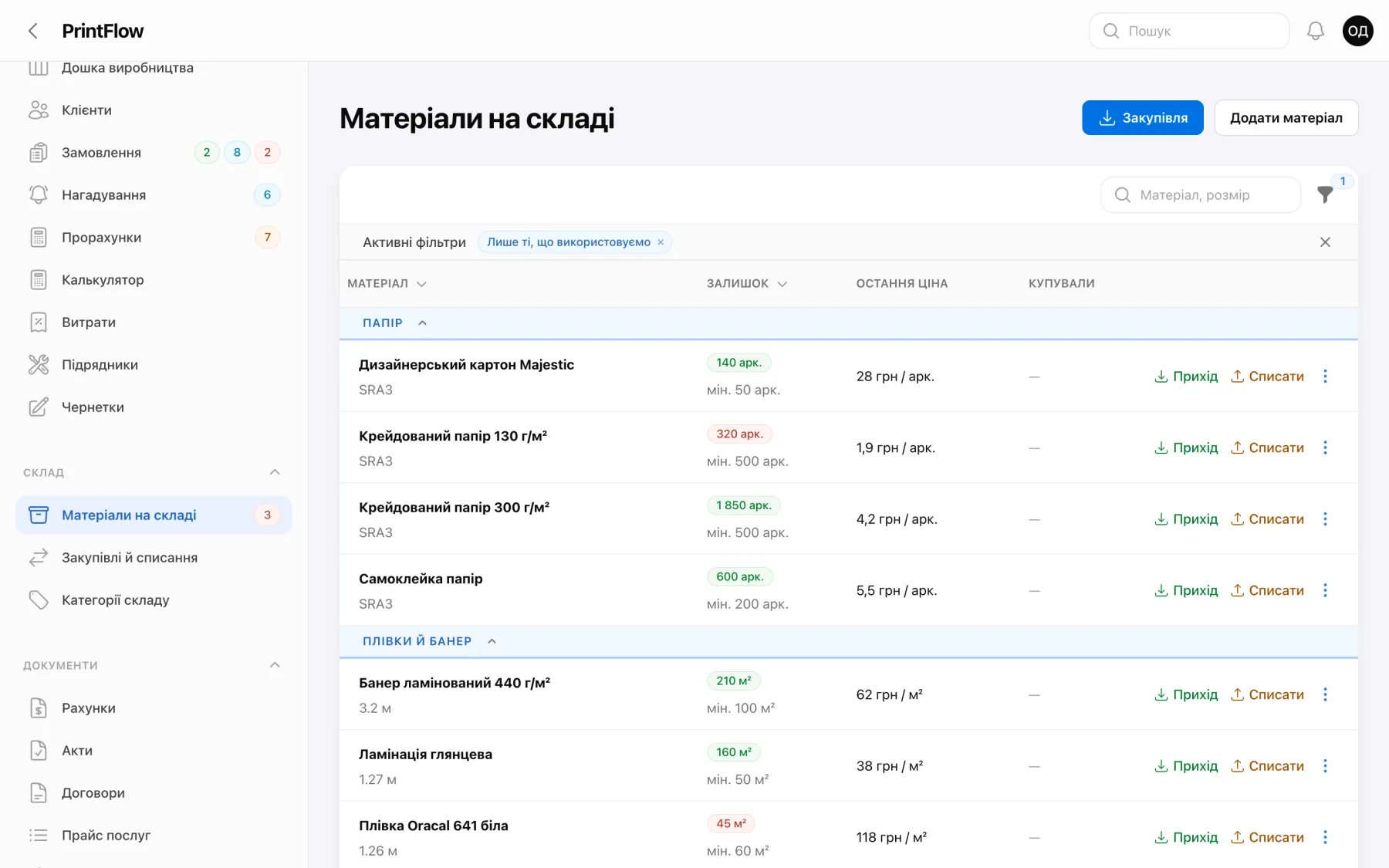
Task: Open the ОД user avatar menu
Action: tap(1357, 31)
